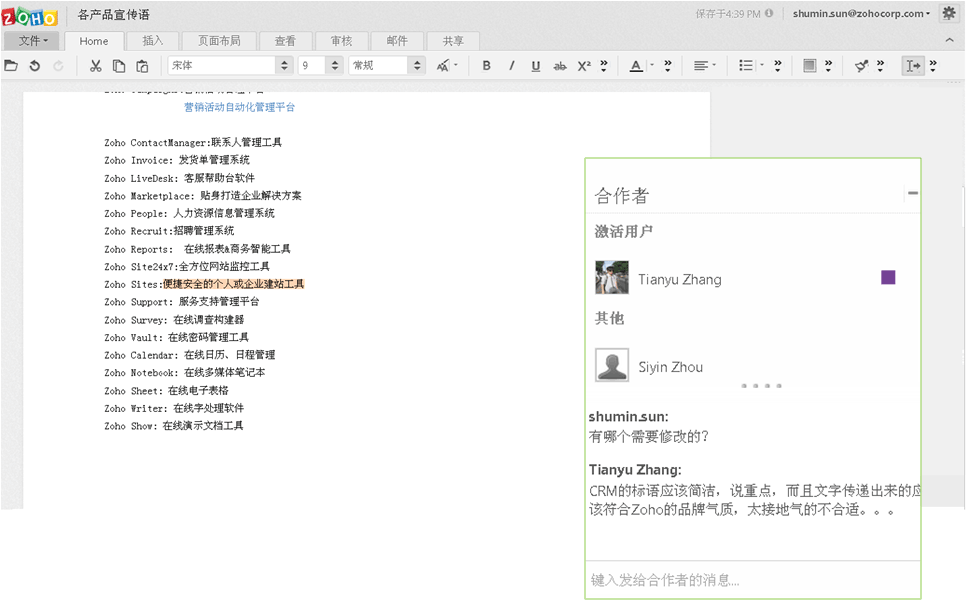This screenshot has width=966, height=604.
Task: Open the 文件 menu
Action: (x=32, y=41)
